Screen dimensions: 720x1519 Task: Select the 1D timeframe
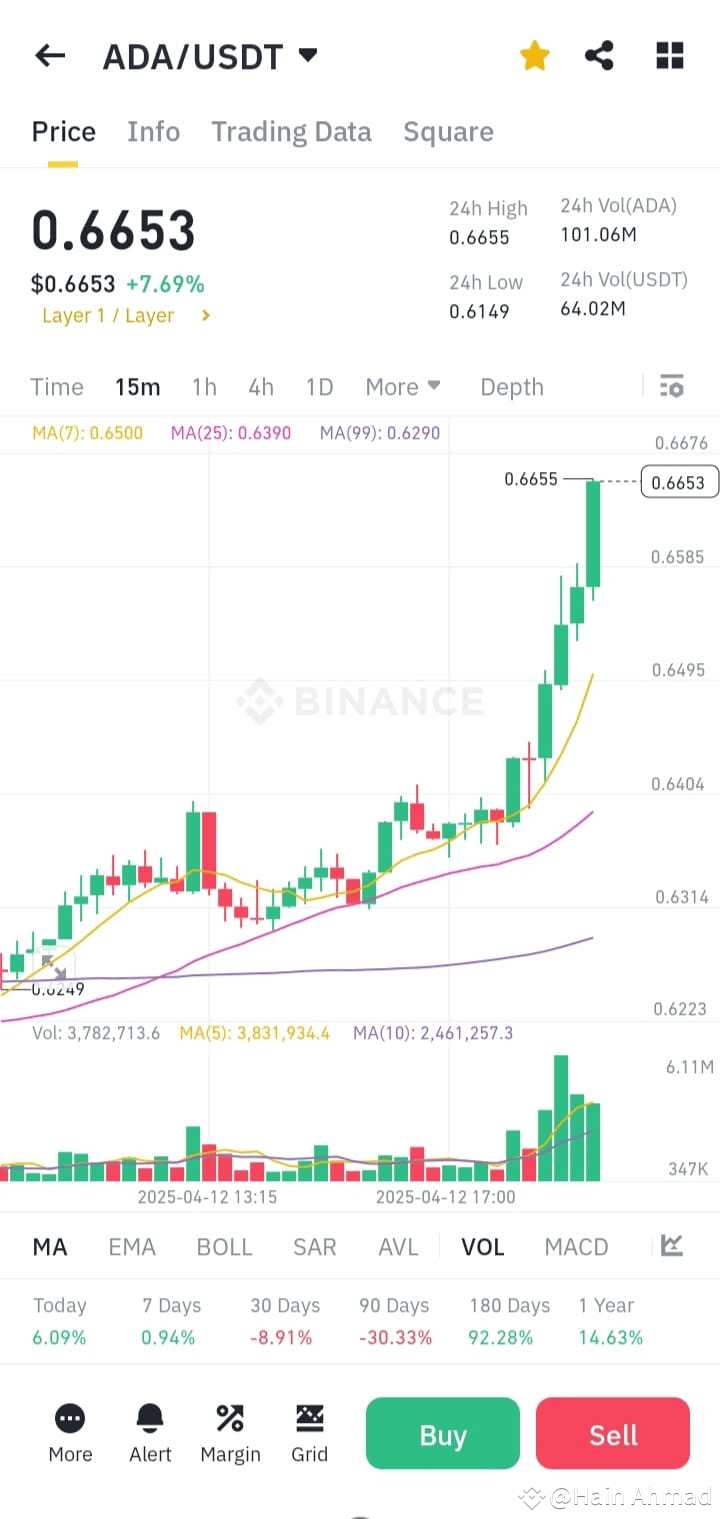click(x=319, y=386)
